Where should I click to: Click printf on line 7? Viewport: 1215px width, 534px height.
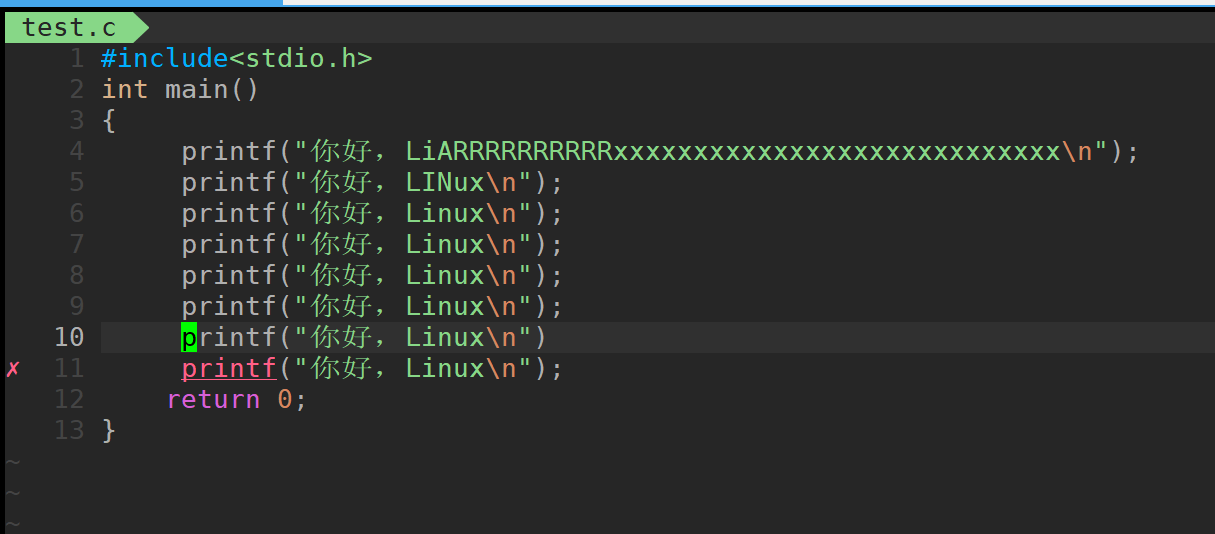click(x=229, y=244)
